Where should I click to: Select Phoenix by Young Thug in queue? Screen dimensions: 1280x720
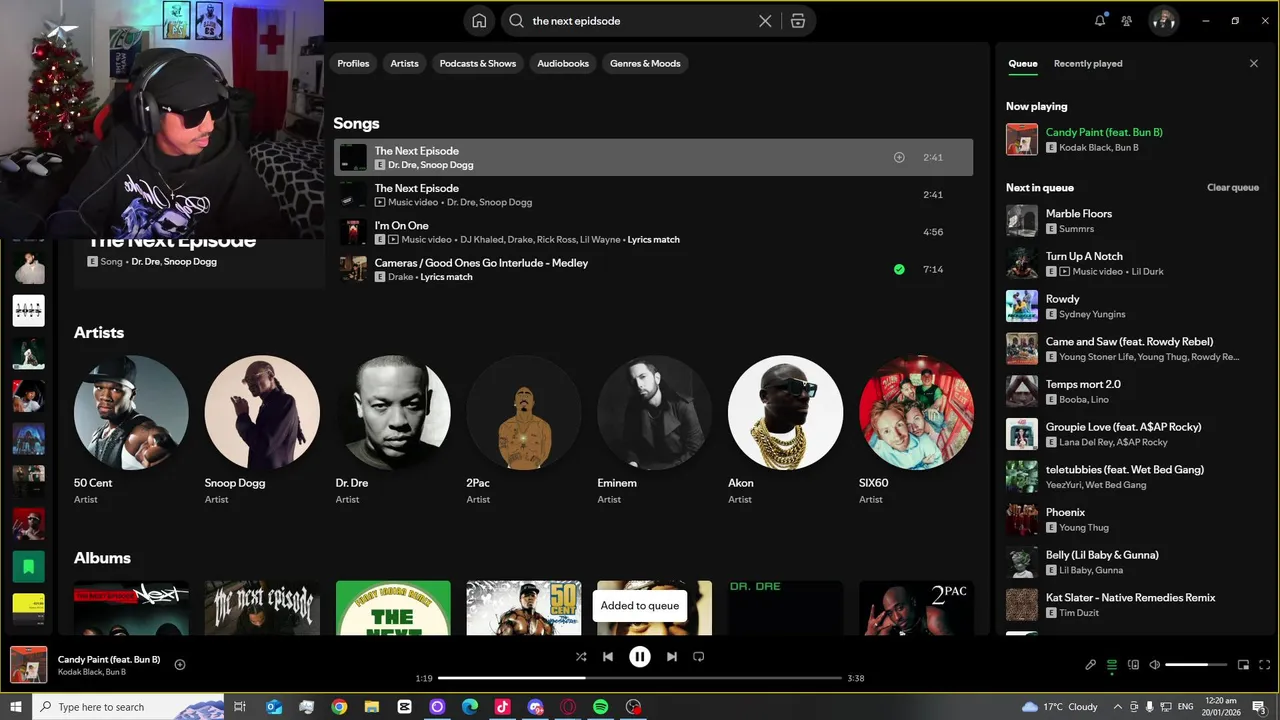[1133, 519]
